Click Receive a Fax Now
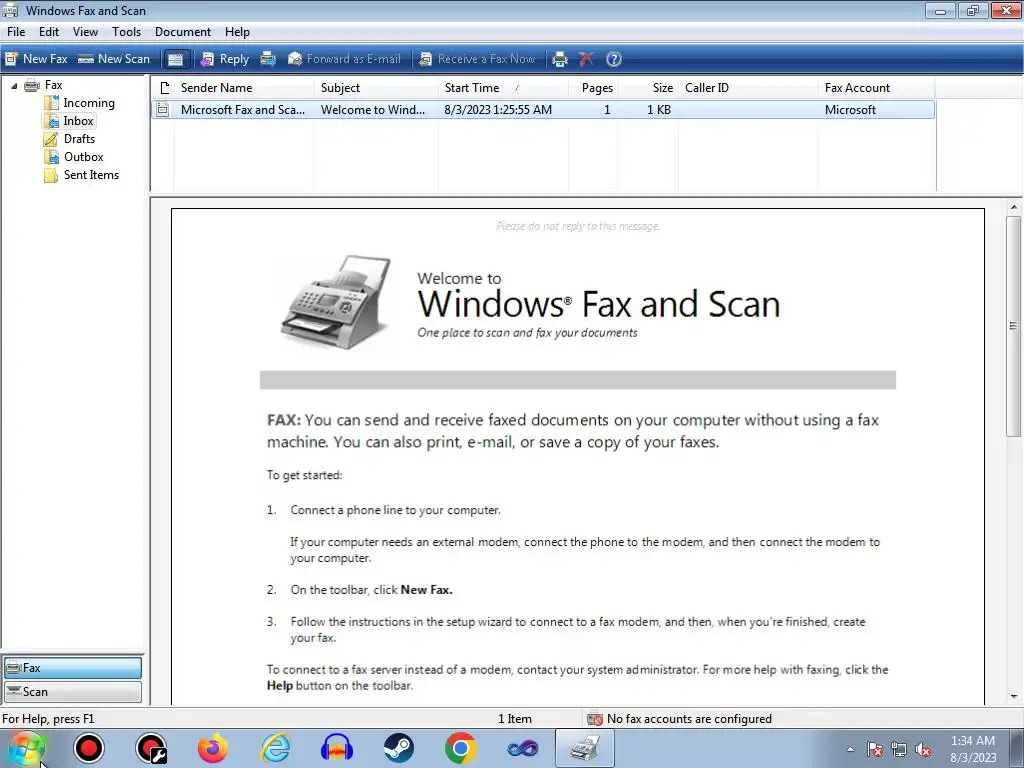This screenshot has height=768, width=1024. [477, 59]
